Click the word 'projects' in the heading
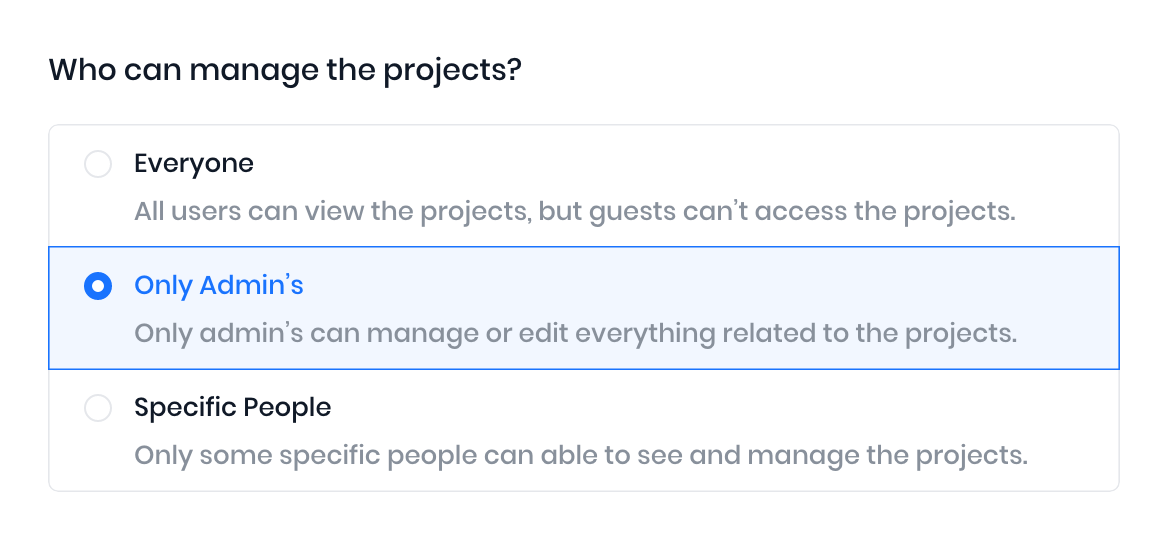 pyautogui.click(x=444, y=72)
